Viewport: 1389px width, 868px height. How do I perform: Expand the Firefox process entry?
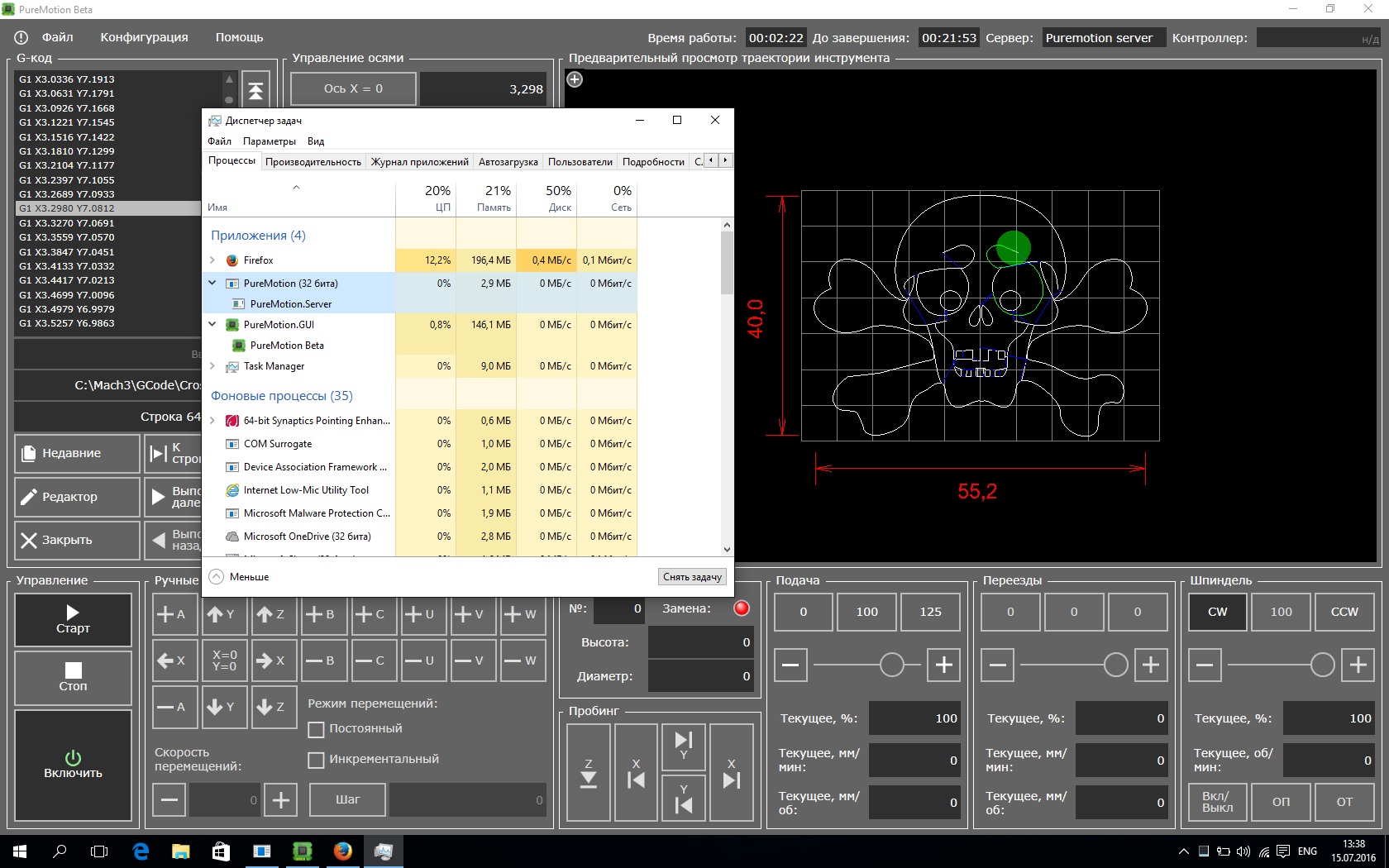212,260
